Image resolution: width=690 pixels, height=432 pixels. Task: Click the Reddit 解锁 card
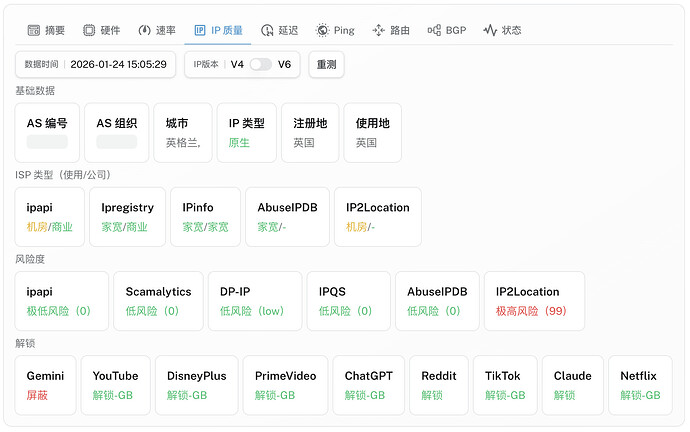tap(439, 385)
